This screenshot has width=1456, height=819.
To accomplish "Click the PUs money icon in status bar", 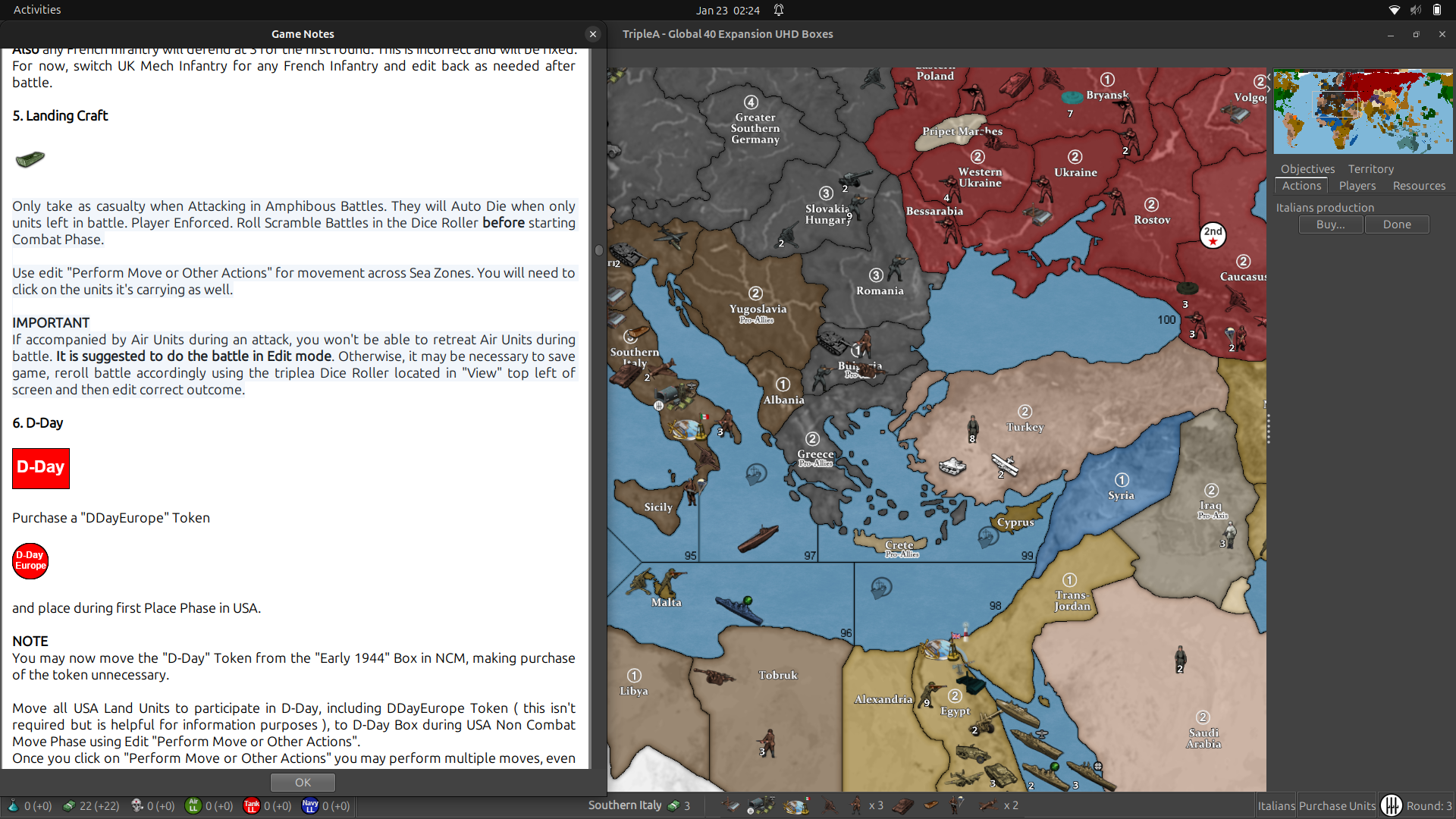I will (x=68, y=806).
